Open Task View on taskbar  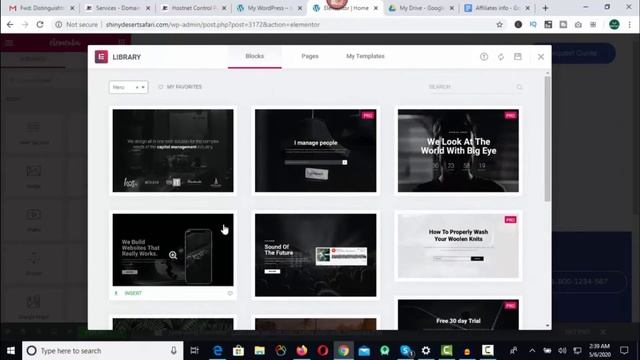[195, 350]
